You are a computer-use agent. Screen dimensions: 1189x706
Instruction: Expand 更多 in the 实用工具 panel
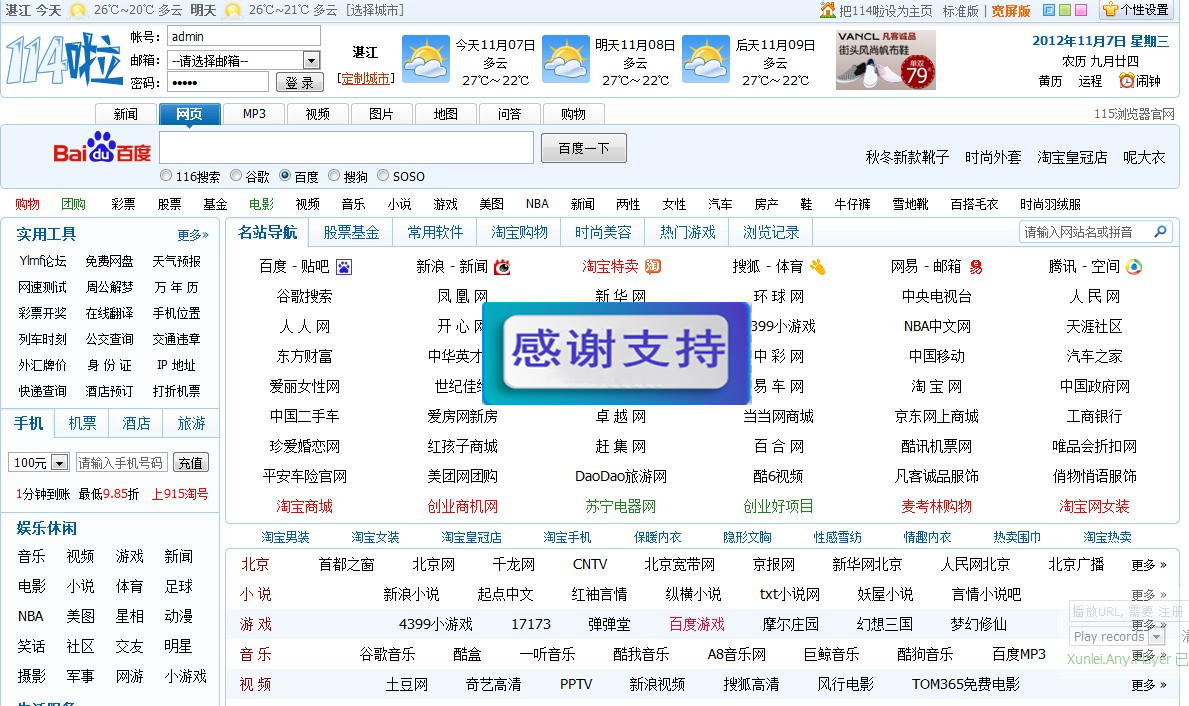tap(193, 235)
